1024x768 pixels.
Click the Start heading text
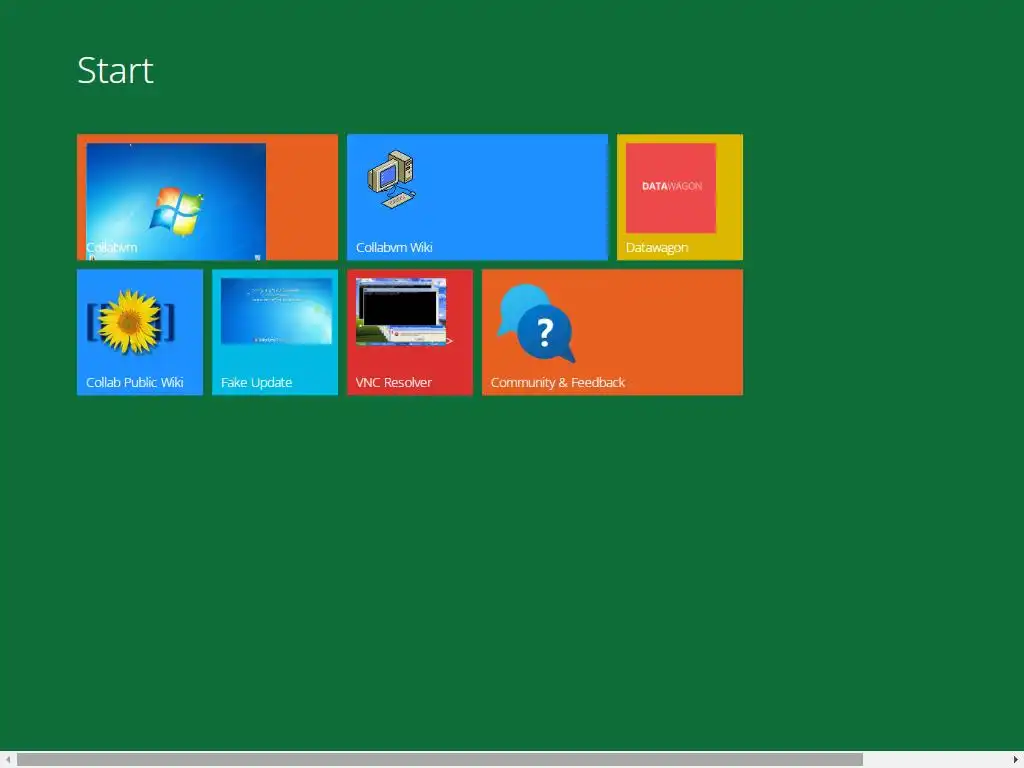click(116, 71)
